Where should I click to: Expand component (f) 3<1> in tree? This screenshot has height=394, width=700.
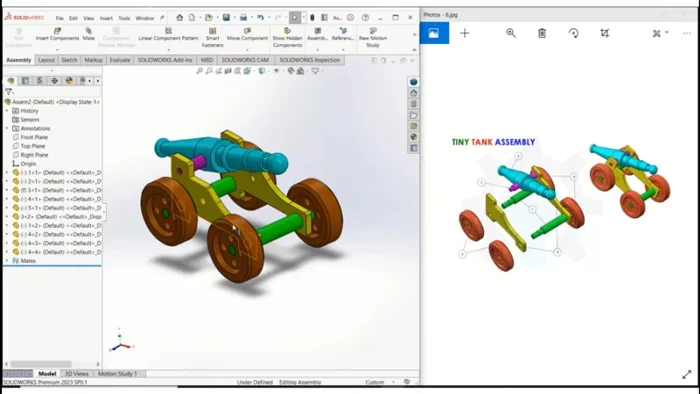[x=7, y=190]
